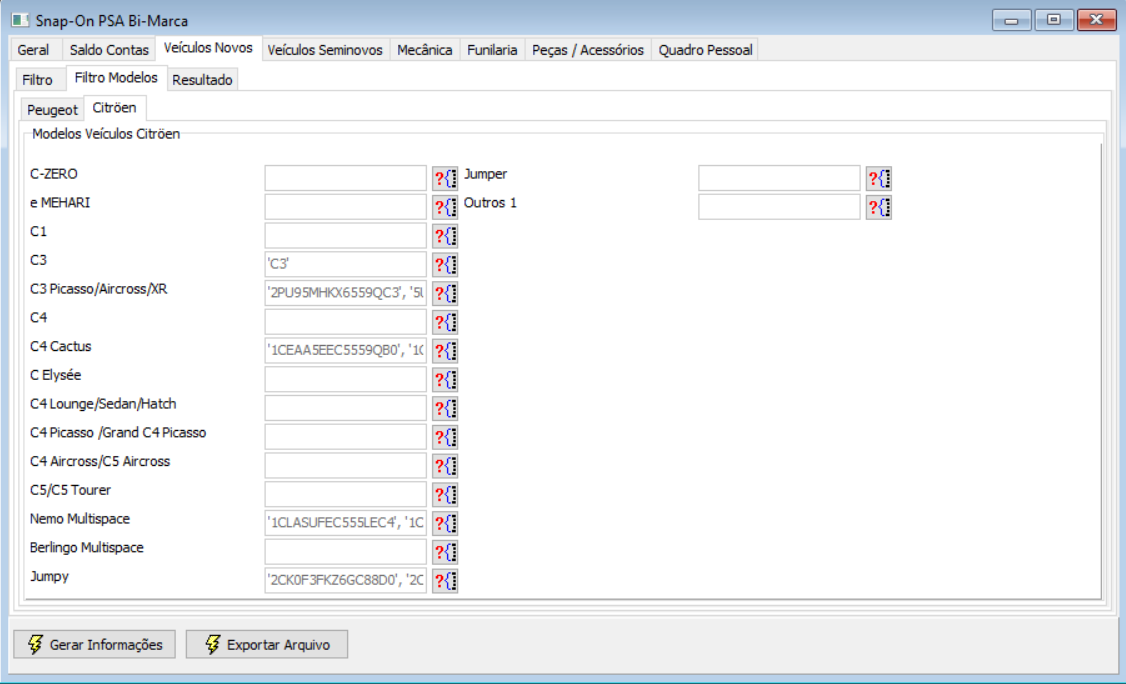Viewport: 1126px width, 684px height.
Task: Open lookup icon for Outros 1
Action: point(879,207)
